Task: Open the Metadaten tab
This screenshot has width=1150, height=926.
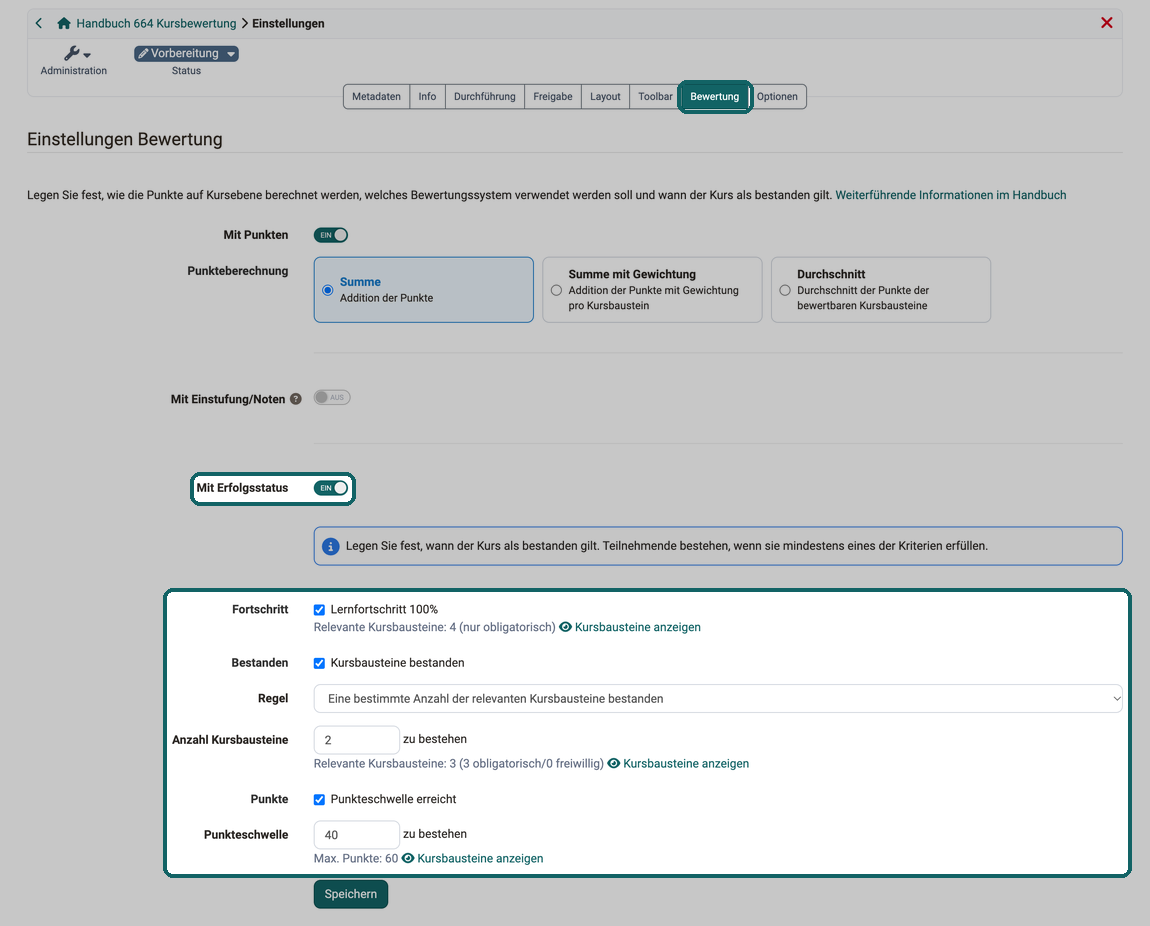Action: click(x=376, y=97)
